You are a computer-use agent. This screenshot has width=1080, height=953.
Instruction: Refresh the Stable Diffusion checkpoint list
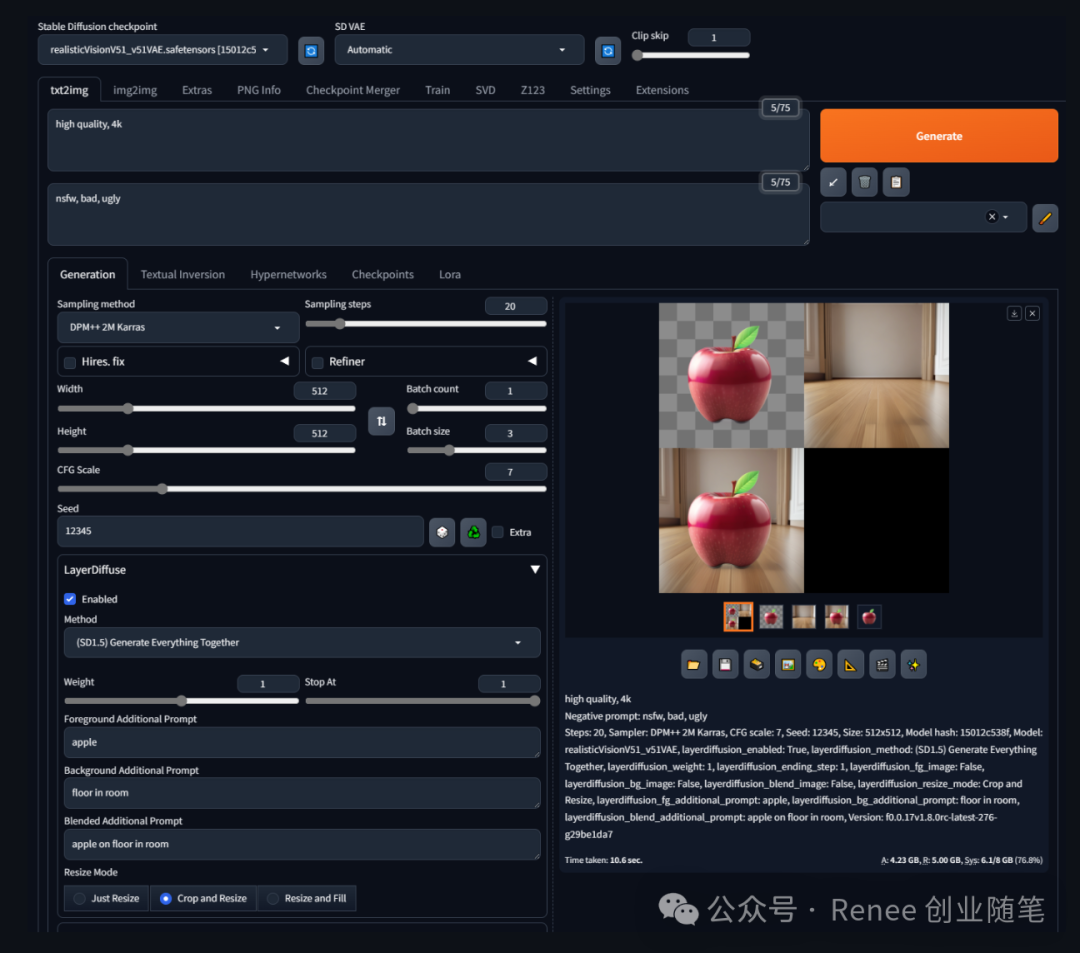(310, 50)
